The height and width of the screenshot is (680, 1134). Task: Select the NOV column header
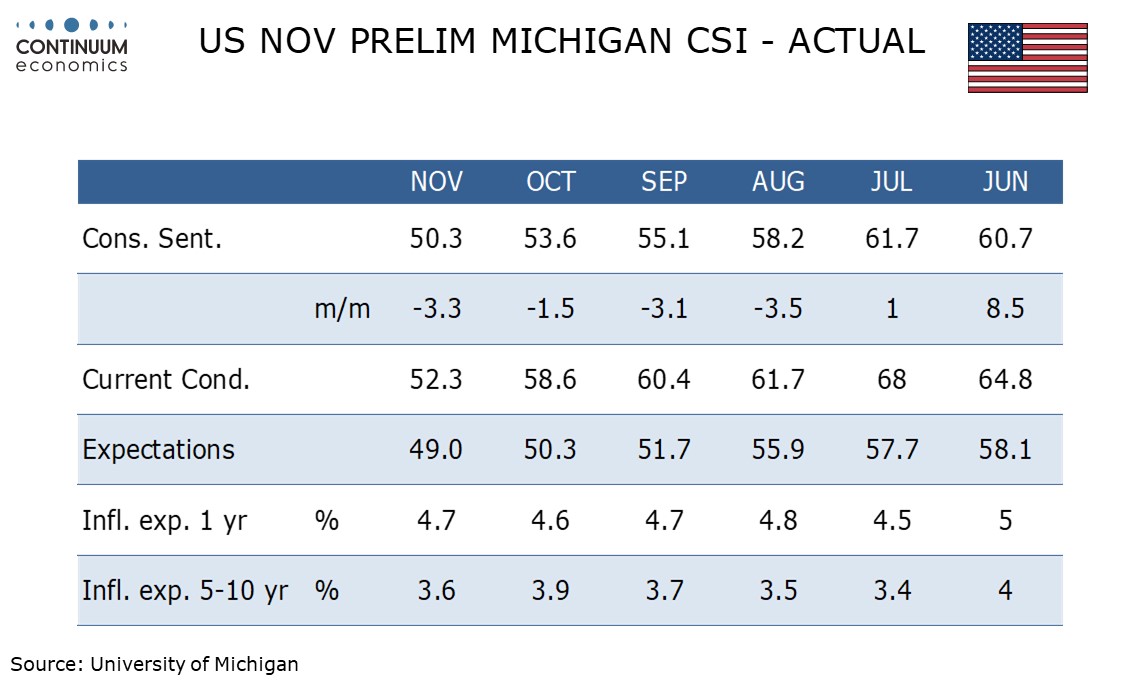coord(436,181)
